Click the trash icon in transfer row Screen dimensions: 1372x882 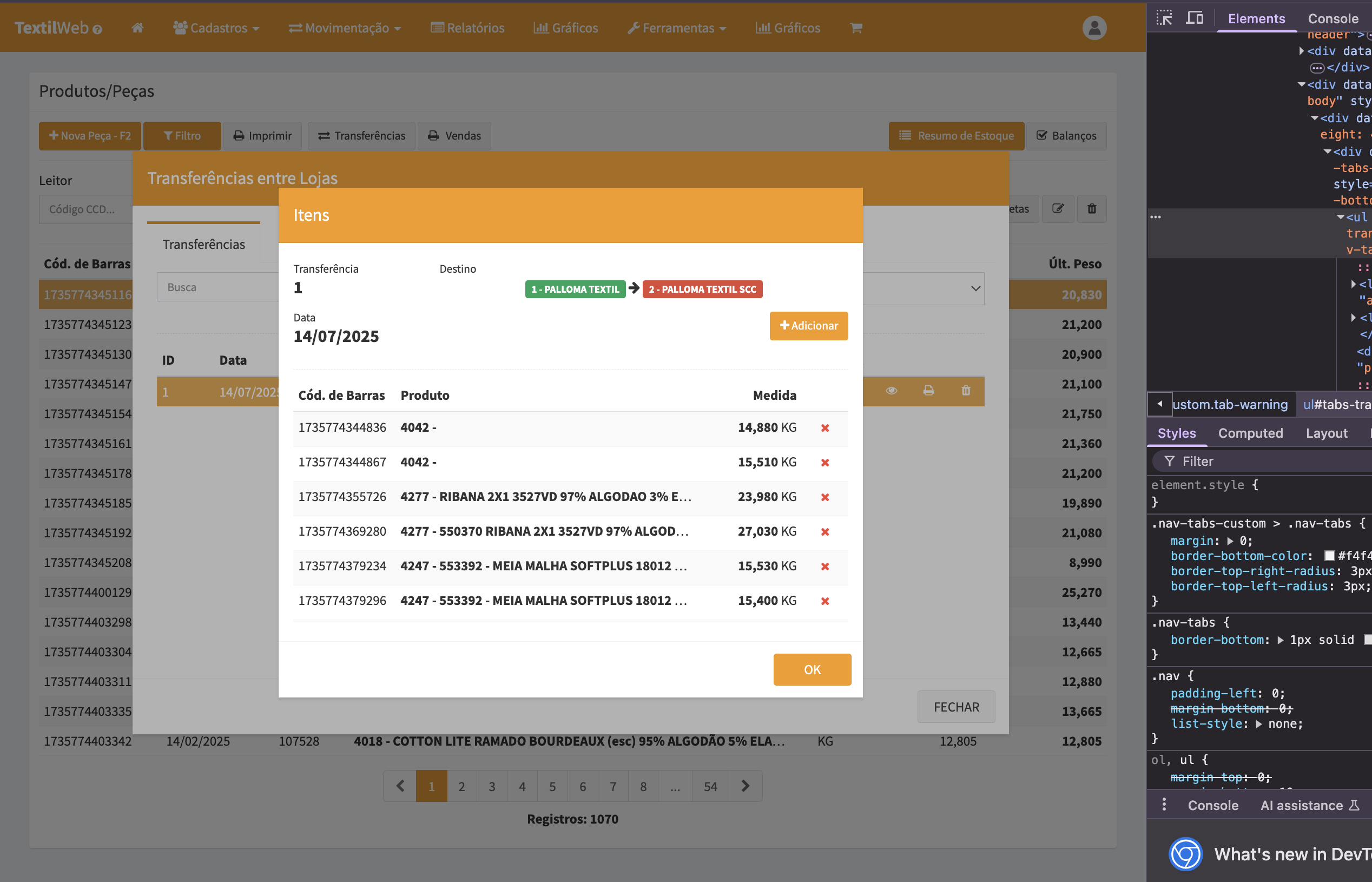[966, 391]
